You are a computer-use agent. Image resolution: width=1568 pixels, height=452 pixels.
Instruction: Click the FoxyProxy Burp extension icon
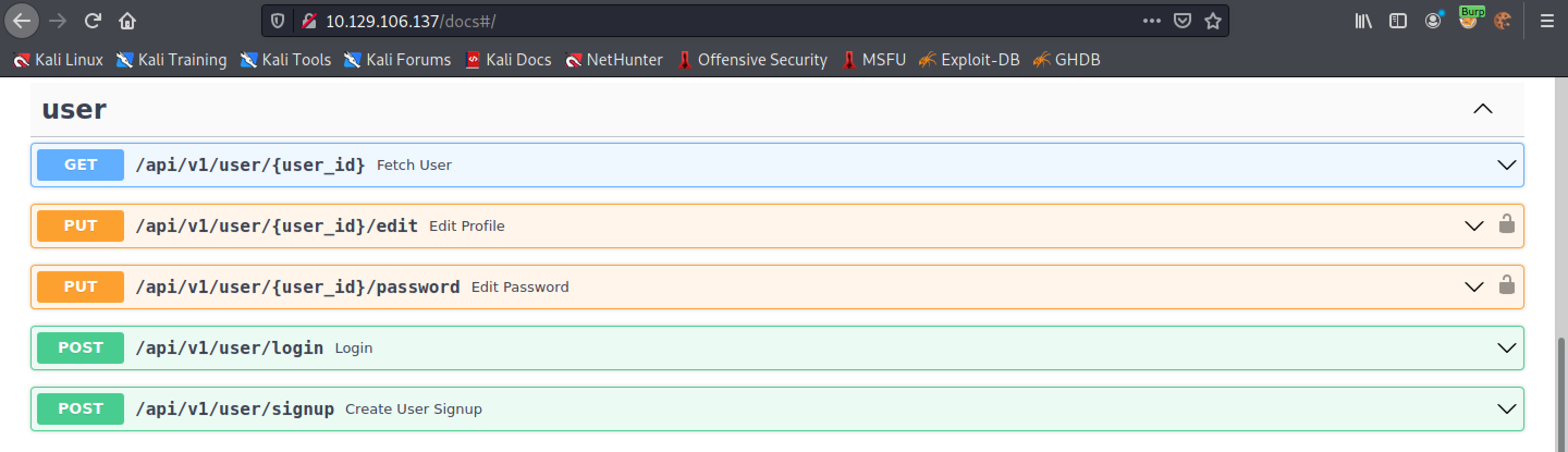pos(1469,19)
